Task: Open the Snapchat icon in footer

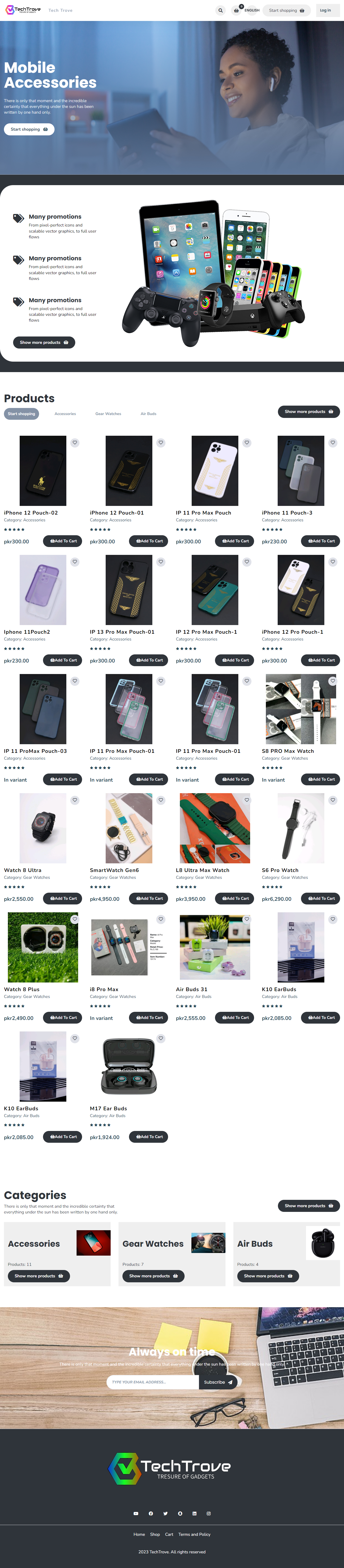Action: pos(180,1513)
